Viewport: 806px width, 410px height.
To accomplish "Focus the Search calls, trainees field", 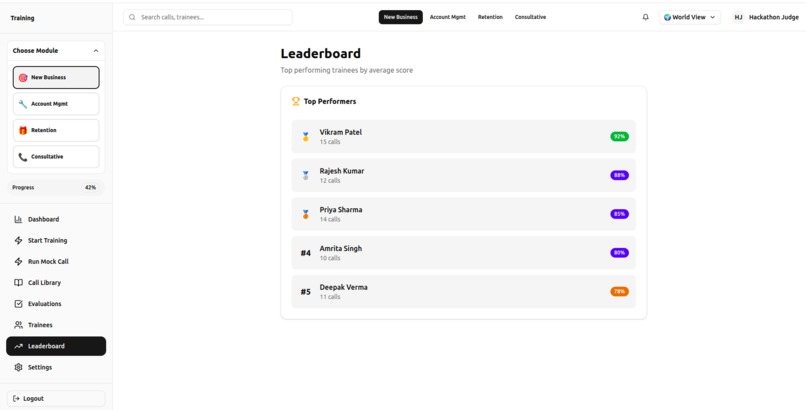I will pyautogui.click(x=208, y=17).
